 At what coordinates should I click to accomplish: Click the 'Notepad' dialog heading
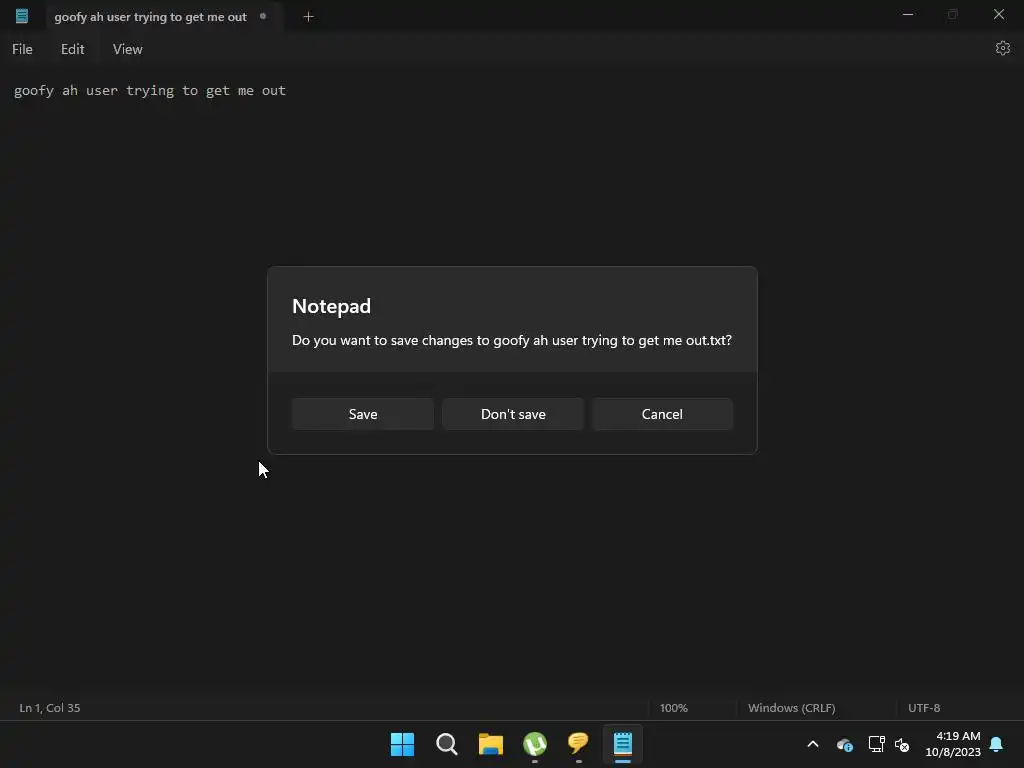click(331, 306)
